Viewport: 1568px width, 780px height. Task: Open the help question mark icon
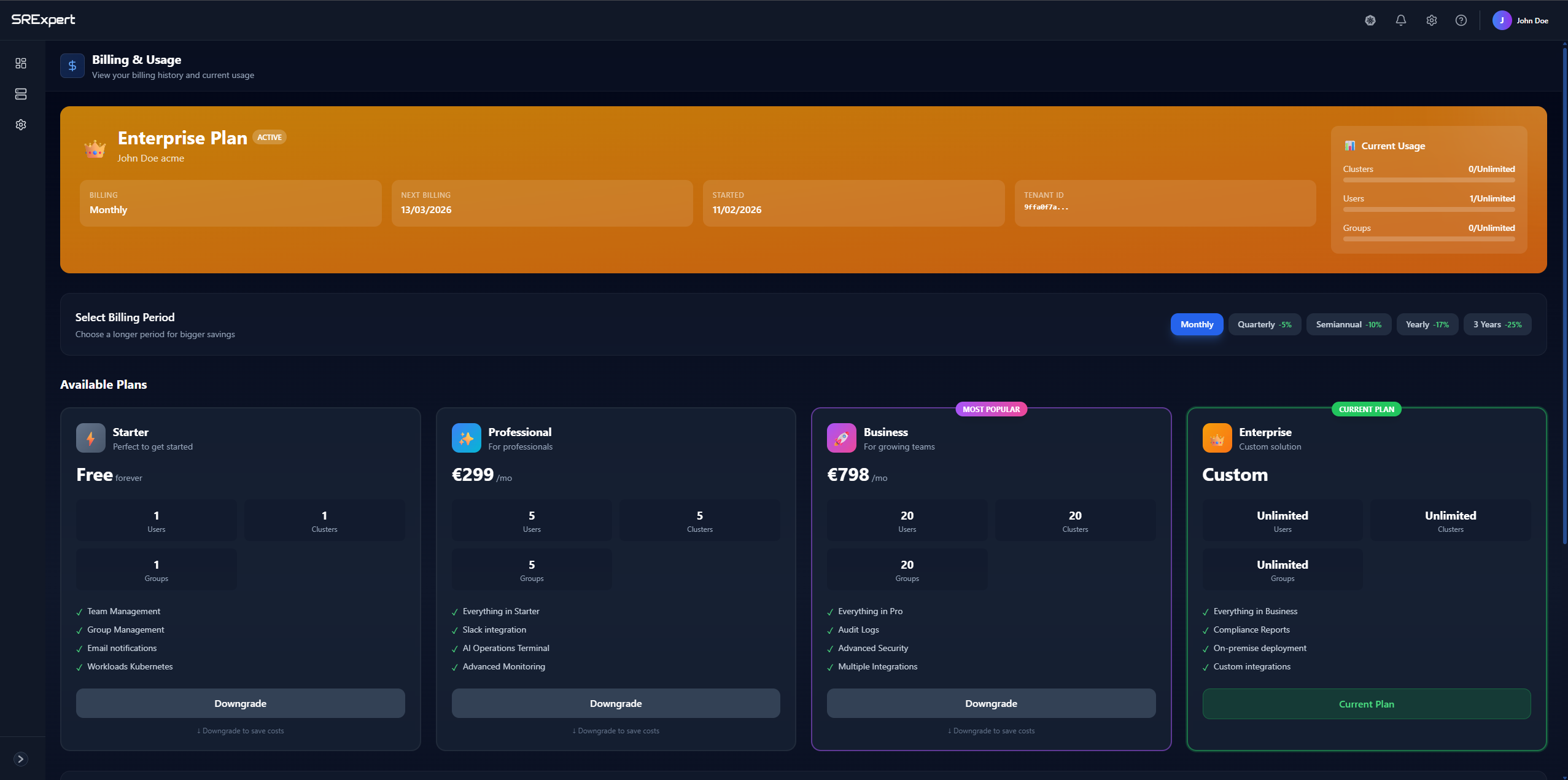click(x=1461, y=20)
